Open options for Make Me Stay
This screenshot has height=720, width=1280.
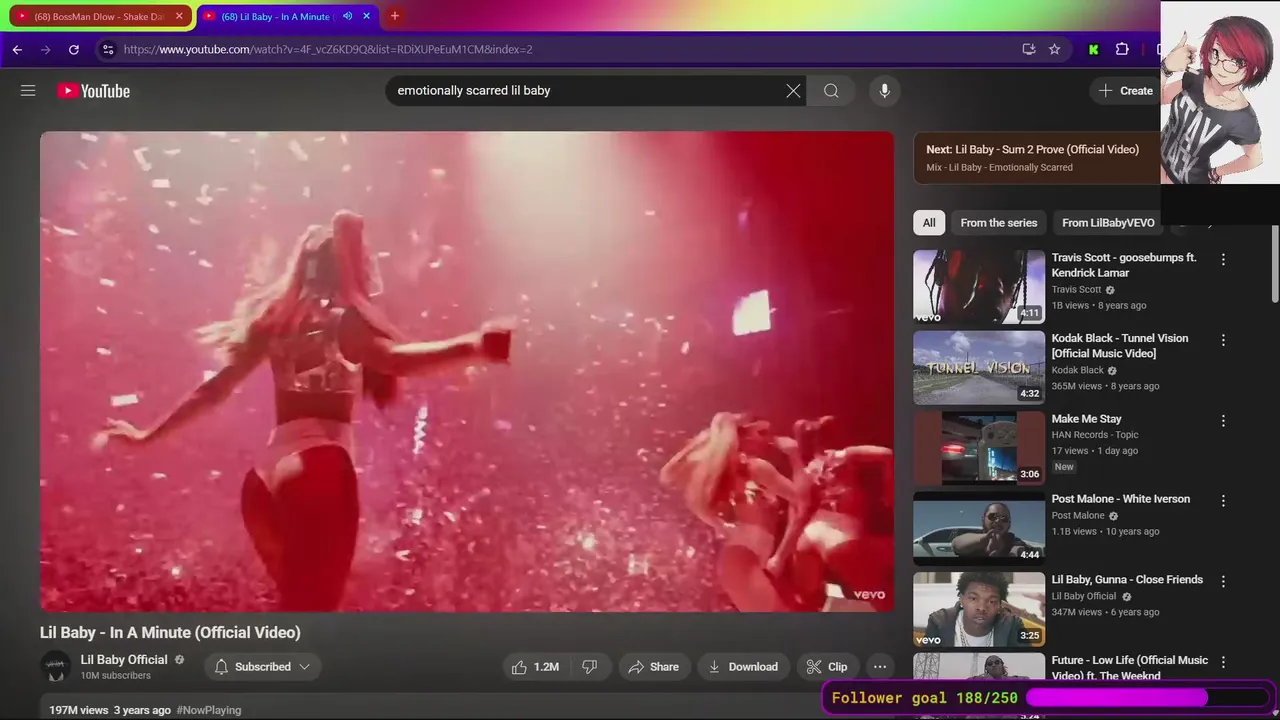1223,421
